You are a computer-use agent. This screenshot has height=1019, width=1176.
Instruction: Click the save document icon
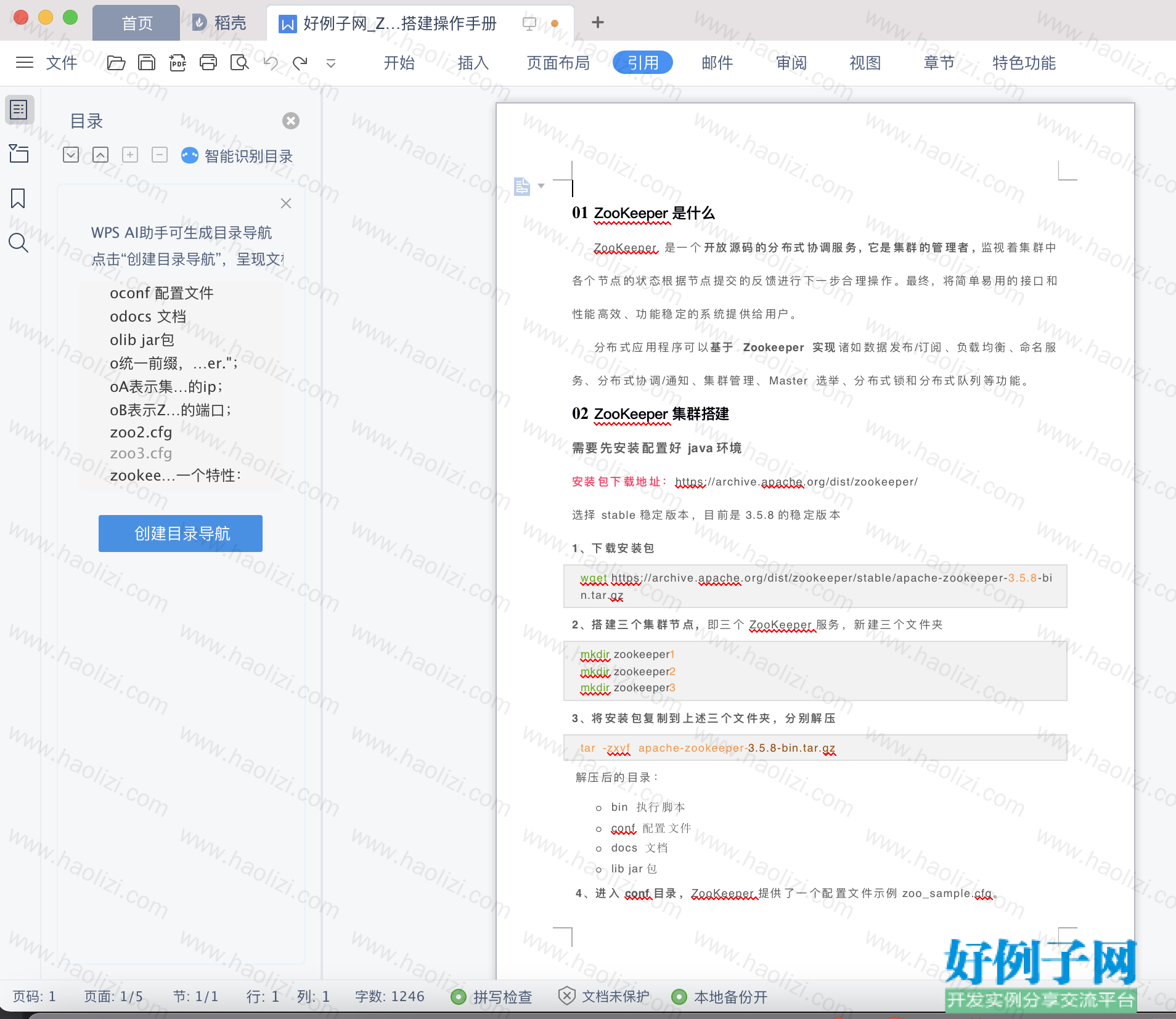[x=147, y=62]
